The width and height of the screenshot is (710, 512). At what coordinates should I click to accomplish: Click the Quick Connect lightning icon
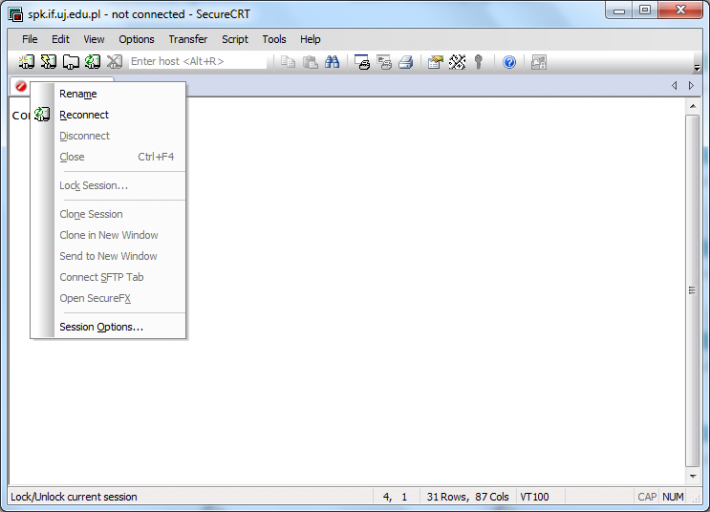pos(48,62)
